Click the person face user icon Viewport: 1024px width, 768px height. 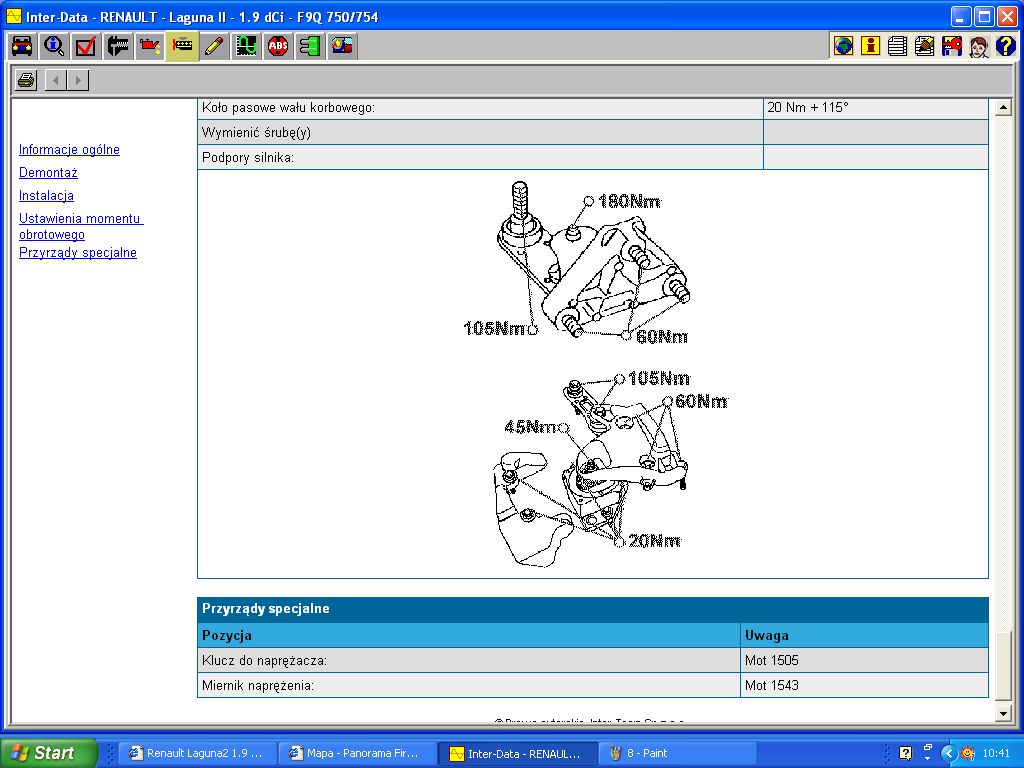pyautogui.click(x=979, y=46)
